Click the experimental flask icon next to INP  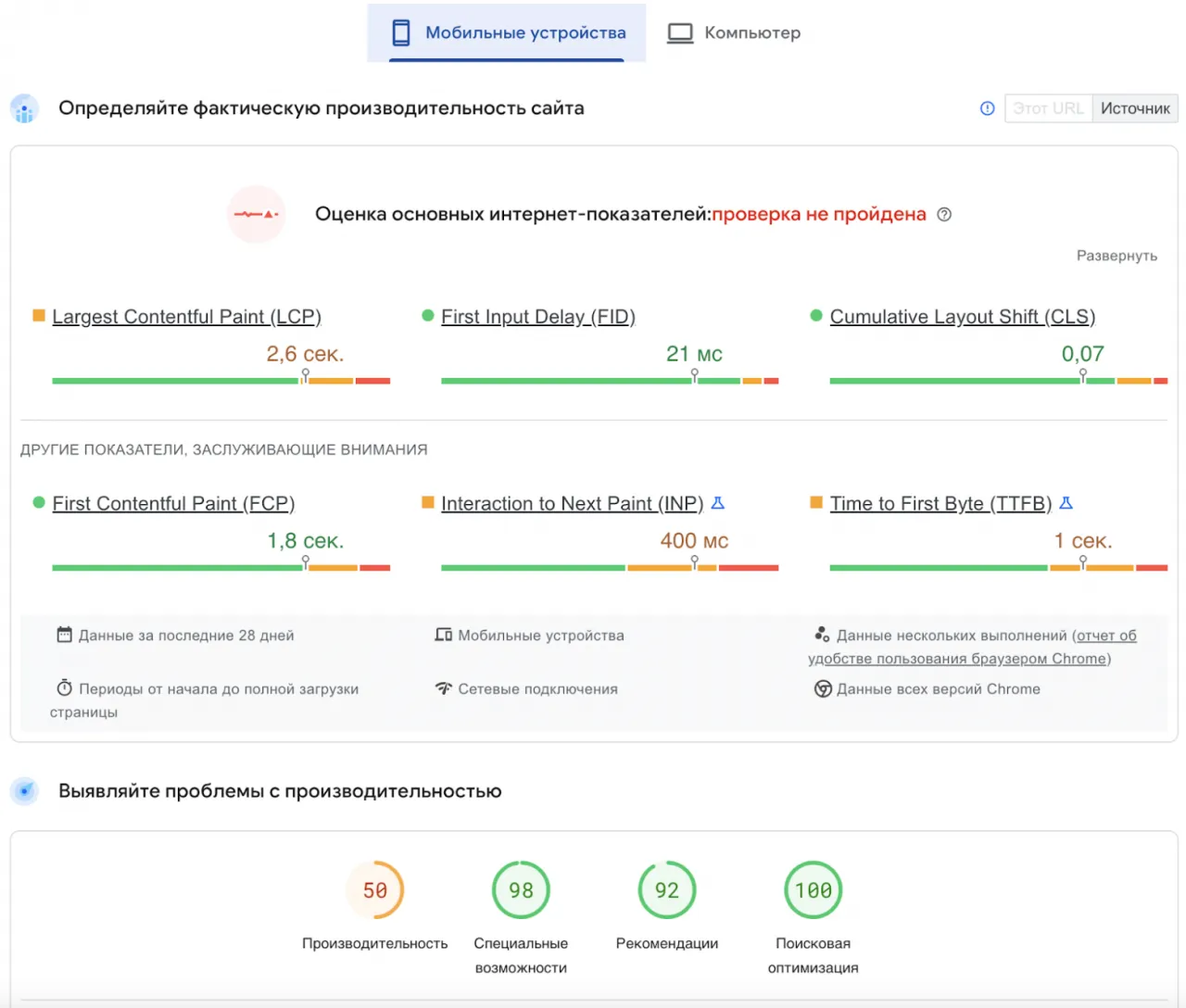click(x=717, y=503)
